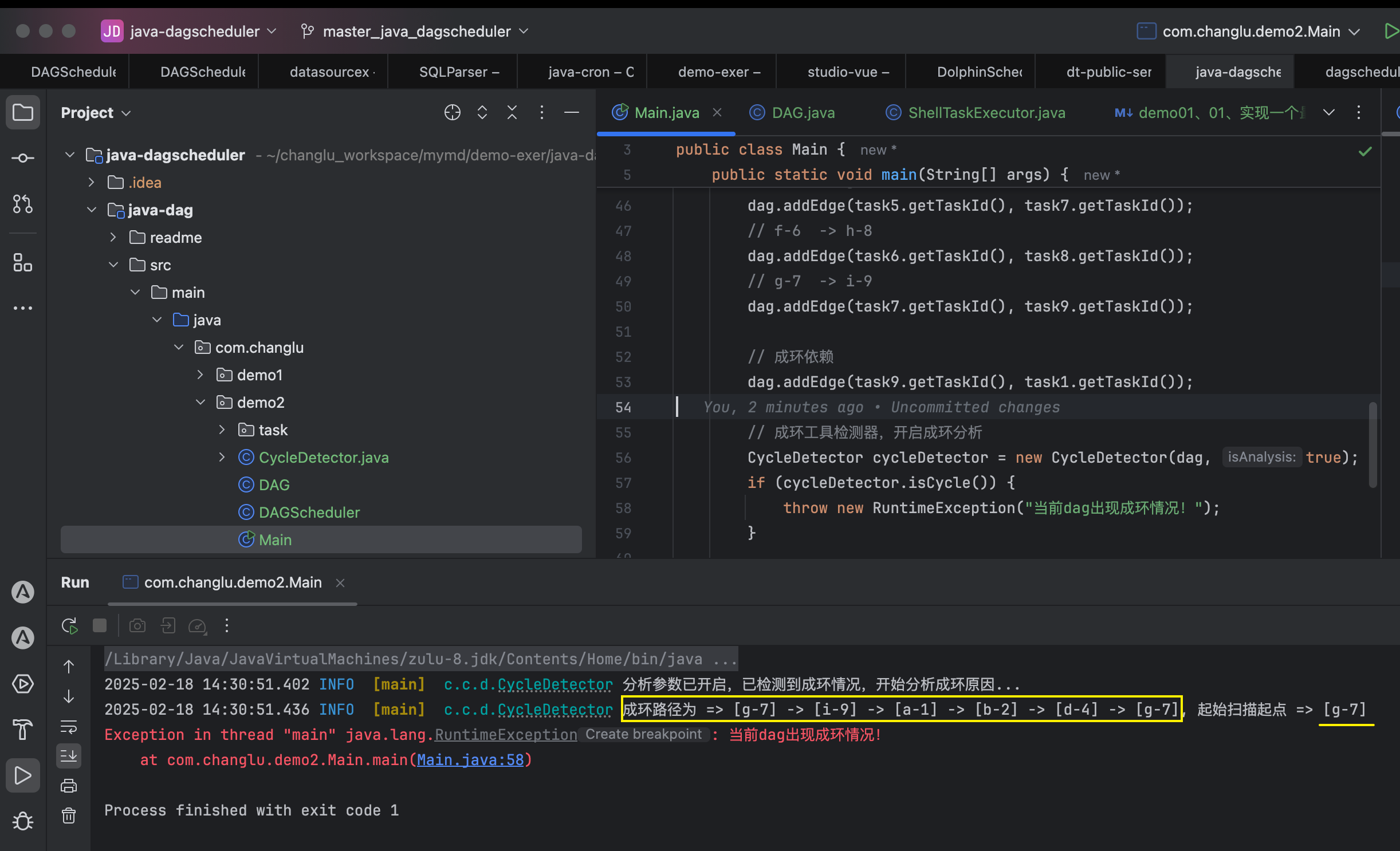Open editor tabs more options menu
This screenshot has width=1400, height=851.
pos(1359,112)
